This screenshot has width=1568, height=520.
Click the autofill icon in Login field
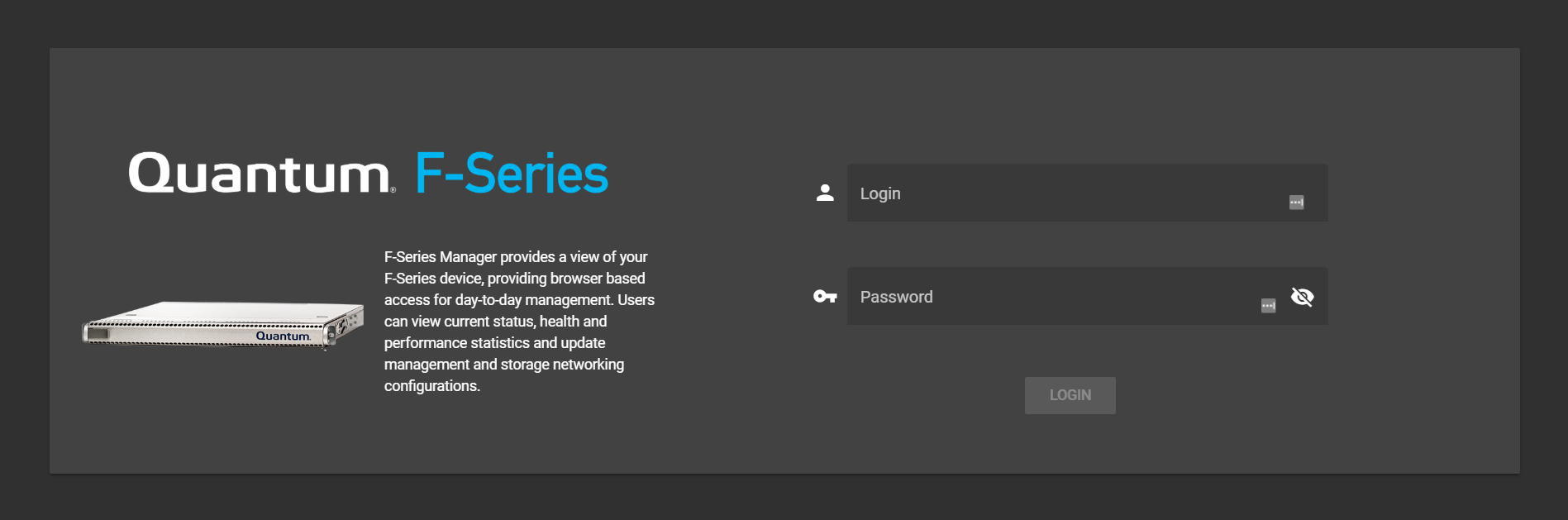tap(1296, 203)
